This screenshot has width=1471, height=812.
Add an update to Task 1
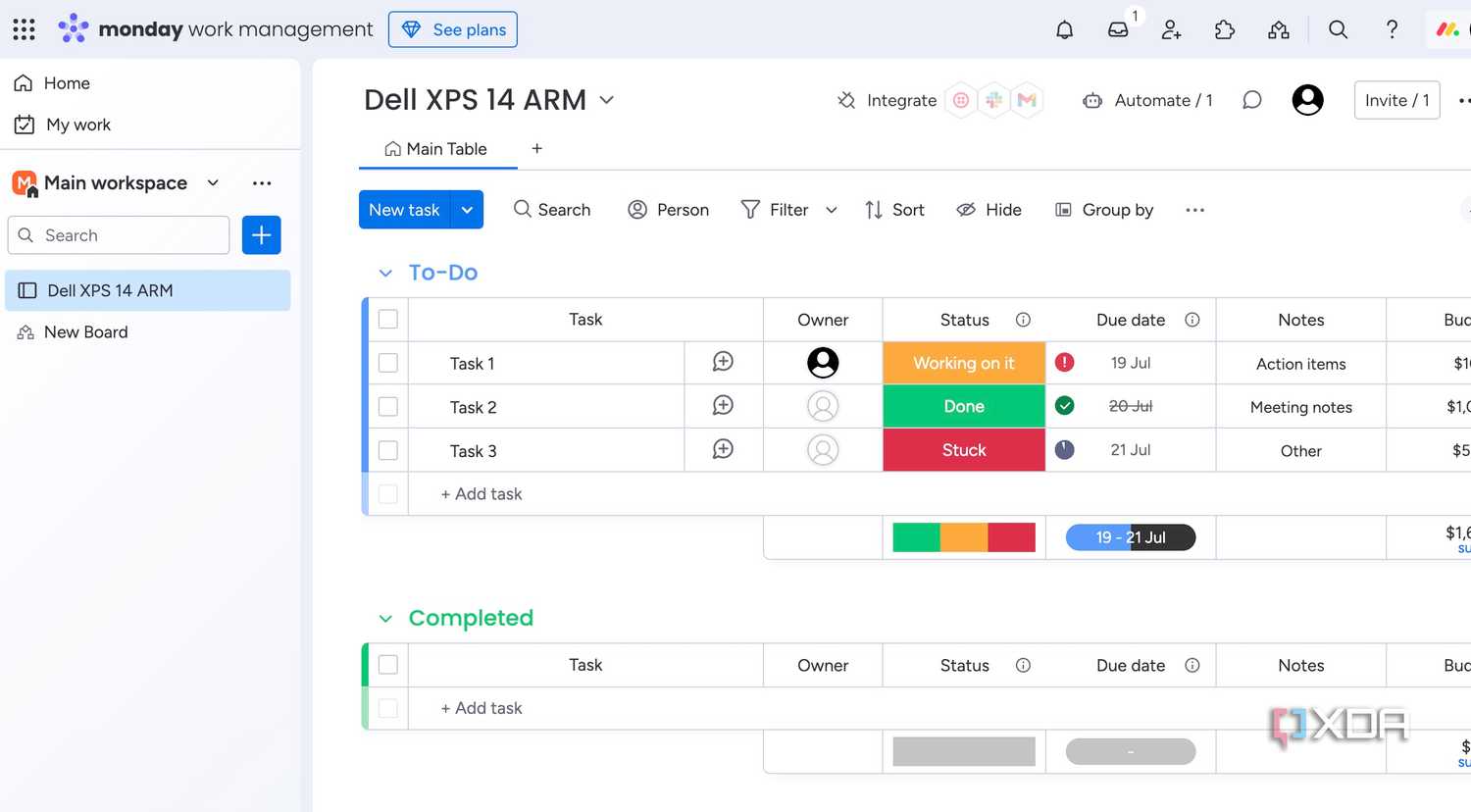723,362
